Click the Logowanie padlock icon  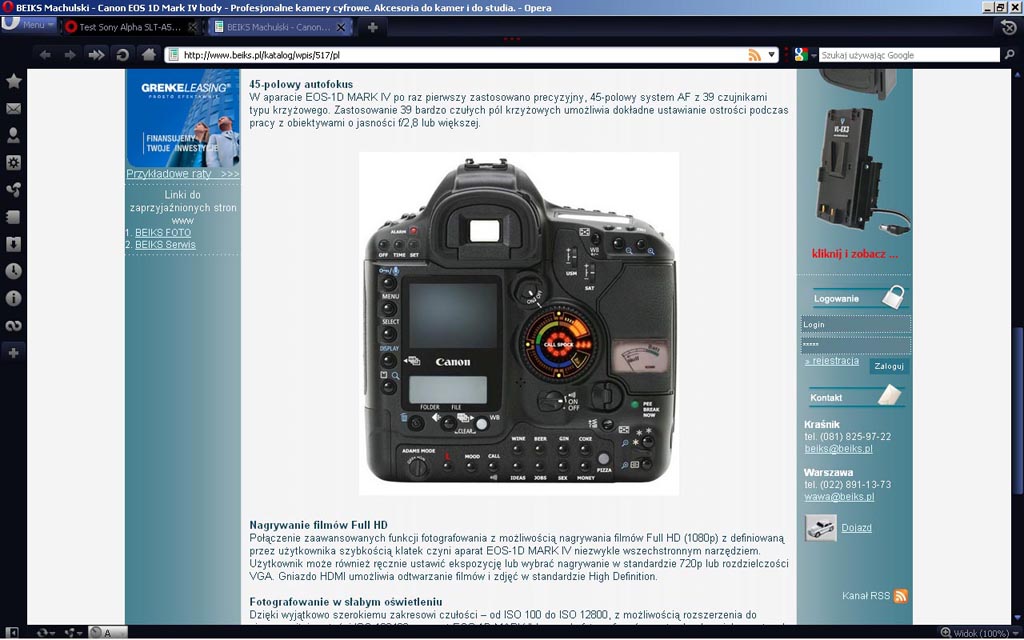(893, 297)
